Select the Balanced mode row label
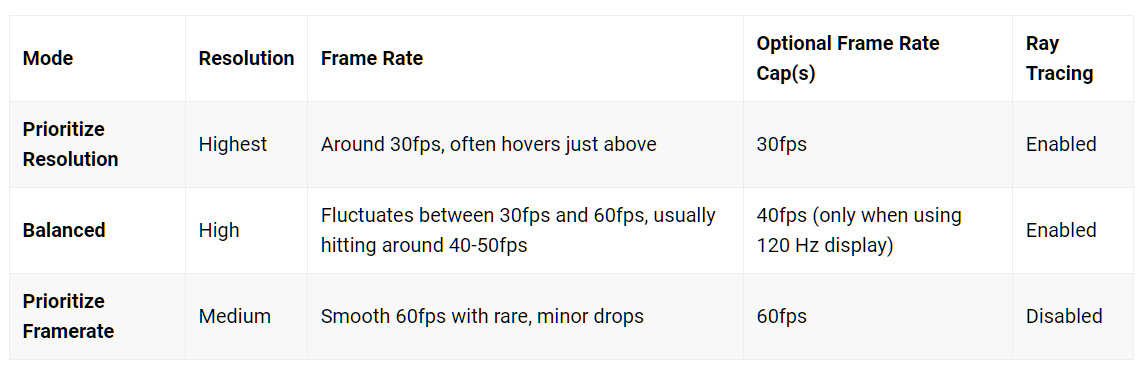The height and width of the screenshot is (369, 1145). click(x=64, y=230)
